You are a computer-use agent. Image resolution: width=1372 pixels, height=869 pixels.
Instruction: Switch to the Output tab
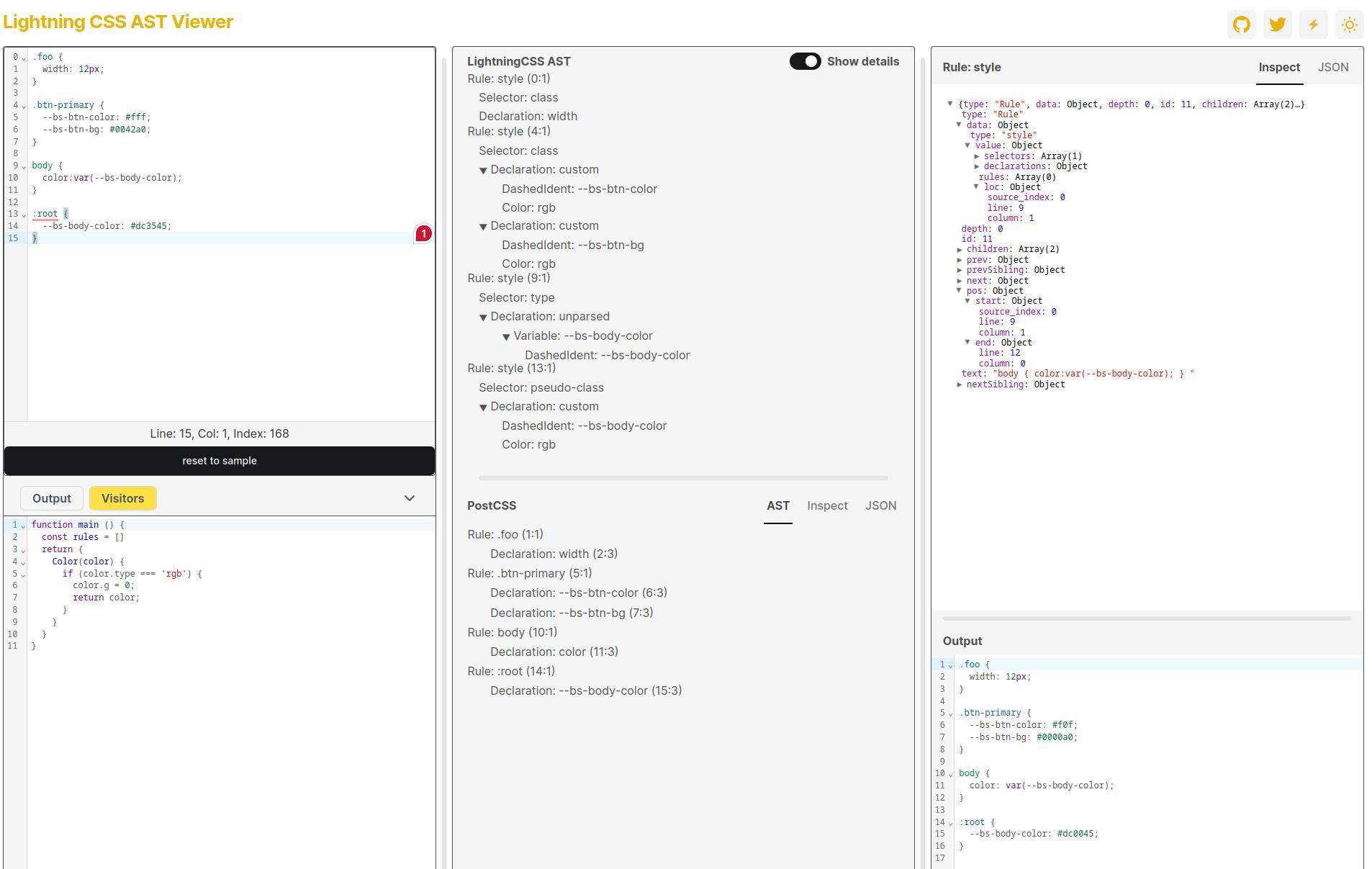pyautogui.click(x=52, y=498)
